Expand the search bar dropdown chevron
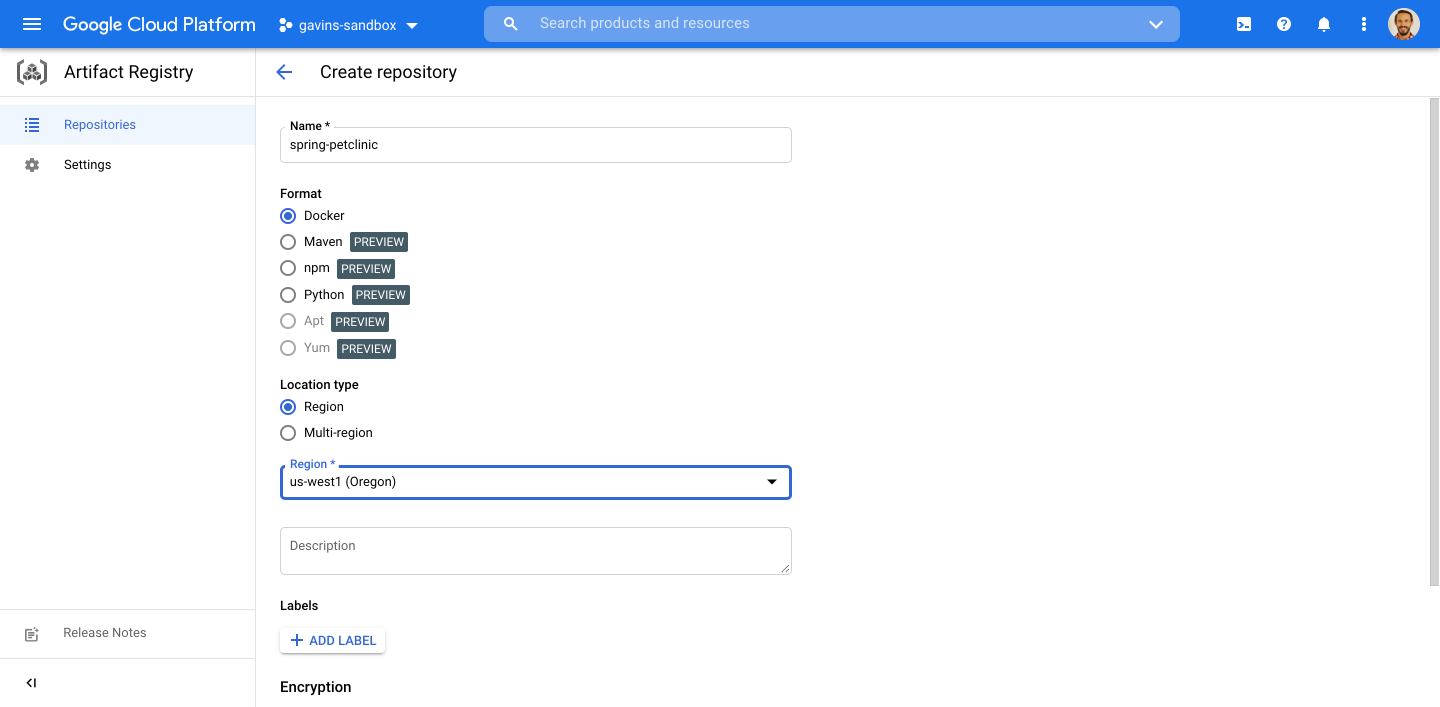The height and width of the screenshot is (707, 1440). 1156,24
